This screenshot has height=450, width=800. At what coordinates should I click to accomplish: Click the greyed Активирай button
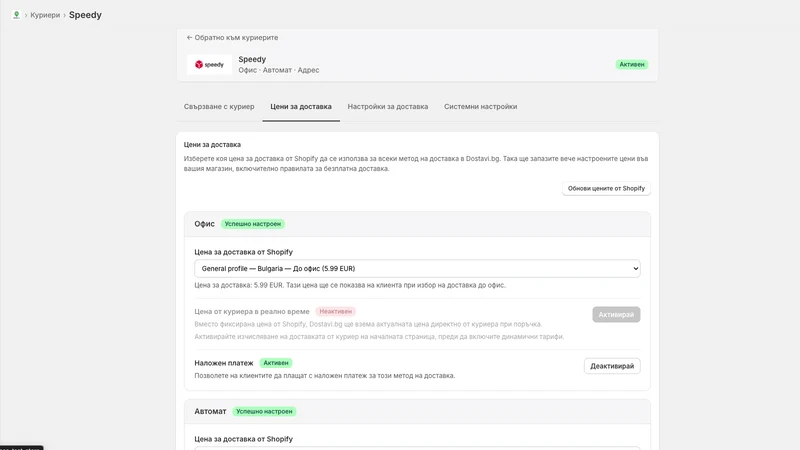click(616, 314)
